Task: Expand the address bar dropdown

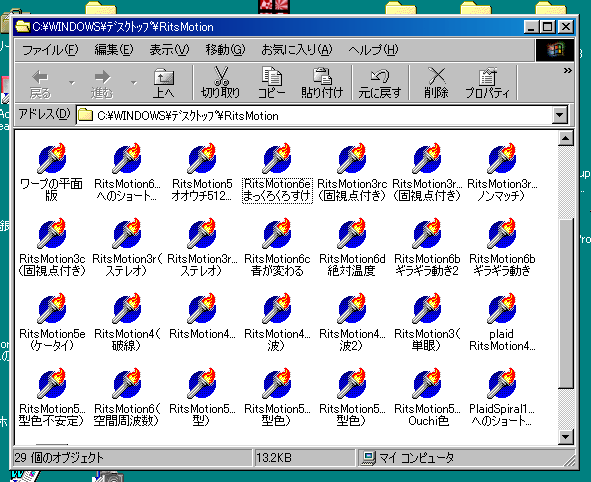Action: click(x=560, y=115)
